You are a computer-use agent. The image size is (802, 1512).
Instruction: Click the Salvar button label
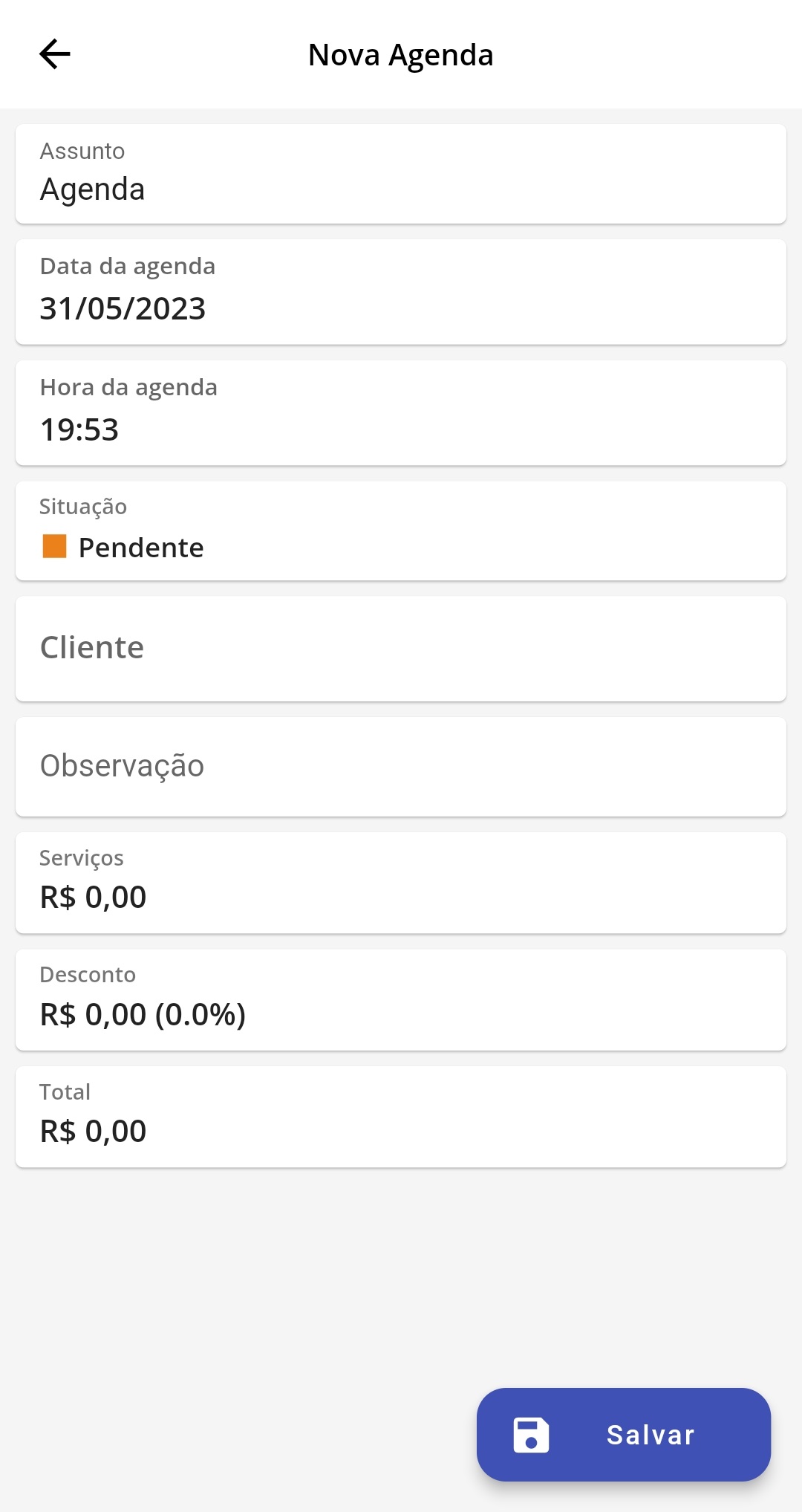[x=651, y=1435]
